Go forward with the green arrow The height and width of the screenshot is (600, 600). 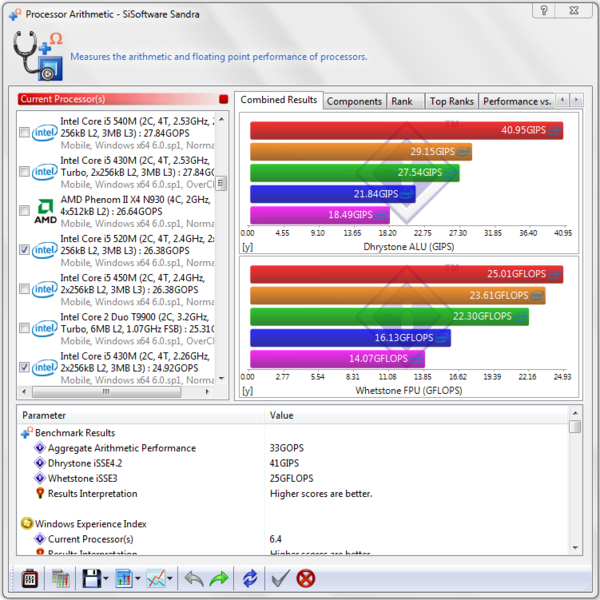point(218,579)
